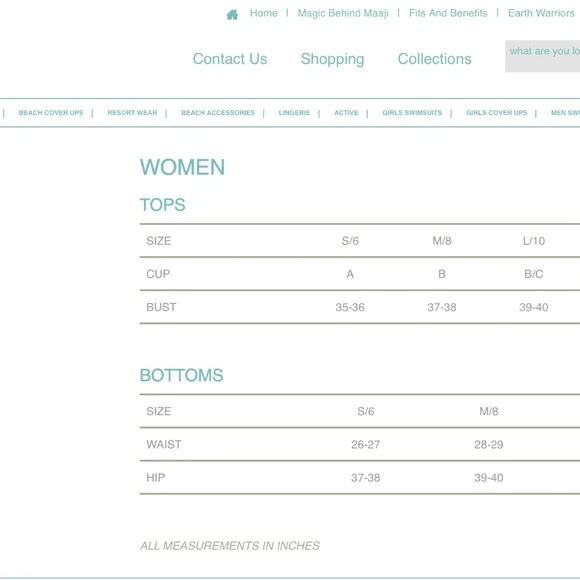Screen dimensions: 580x580
Task: Open the Collections menu
Action: pyautogui.click(x=434, y=59)
